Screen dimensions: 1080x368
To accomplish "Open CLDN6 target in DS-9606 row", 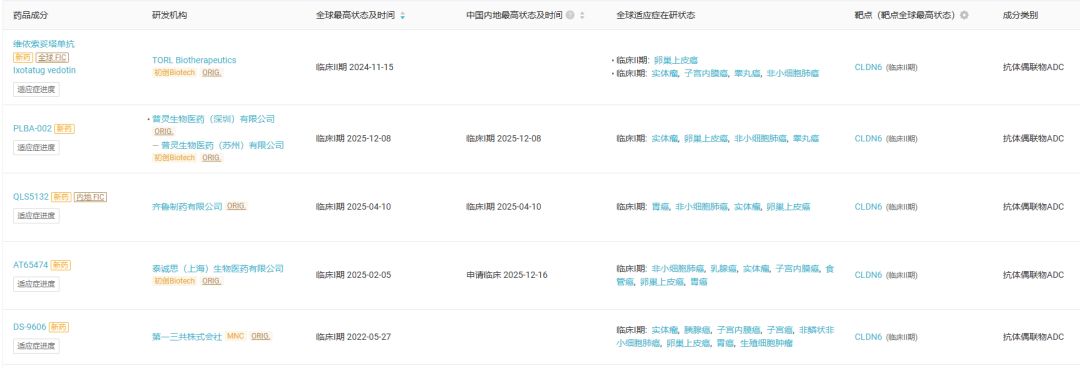I will click(x=868, y=336).
